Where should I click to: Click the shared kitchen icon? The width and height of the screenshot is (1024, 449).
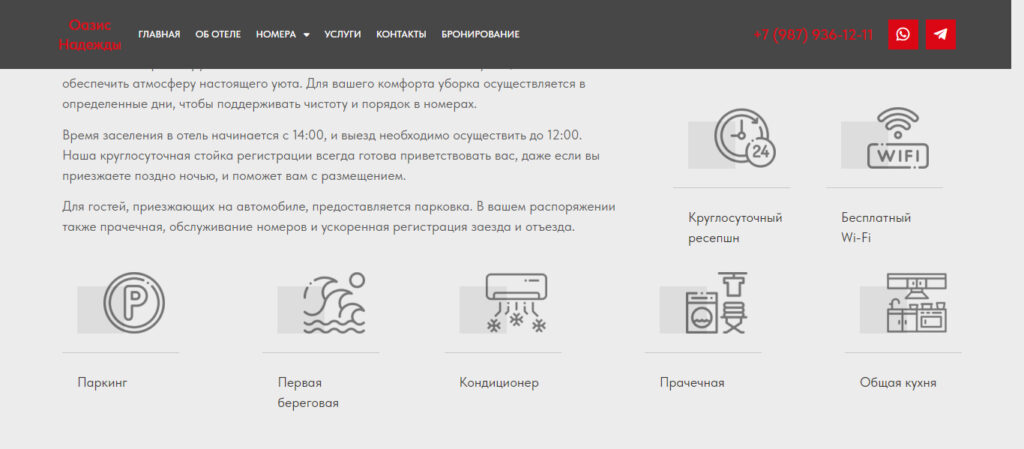point(916,303)
